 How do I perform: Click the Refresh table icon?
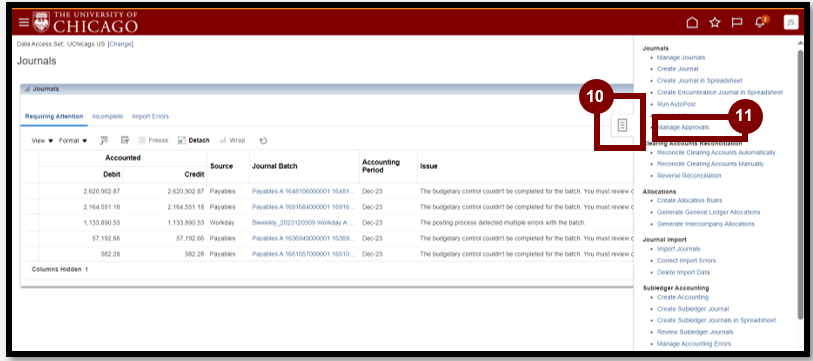pos(263,140)
